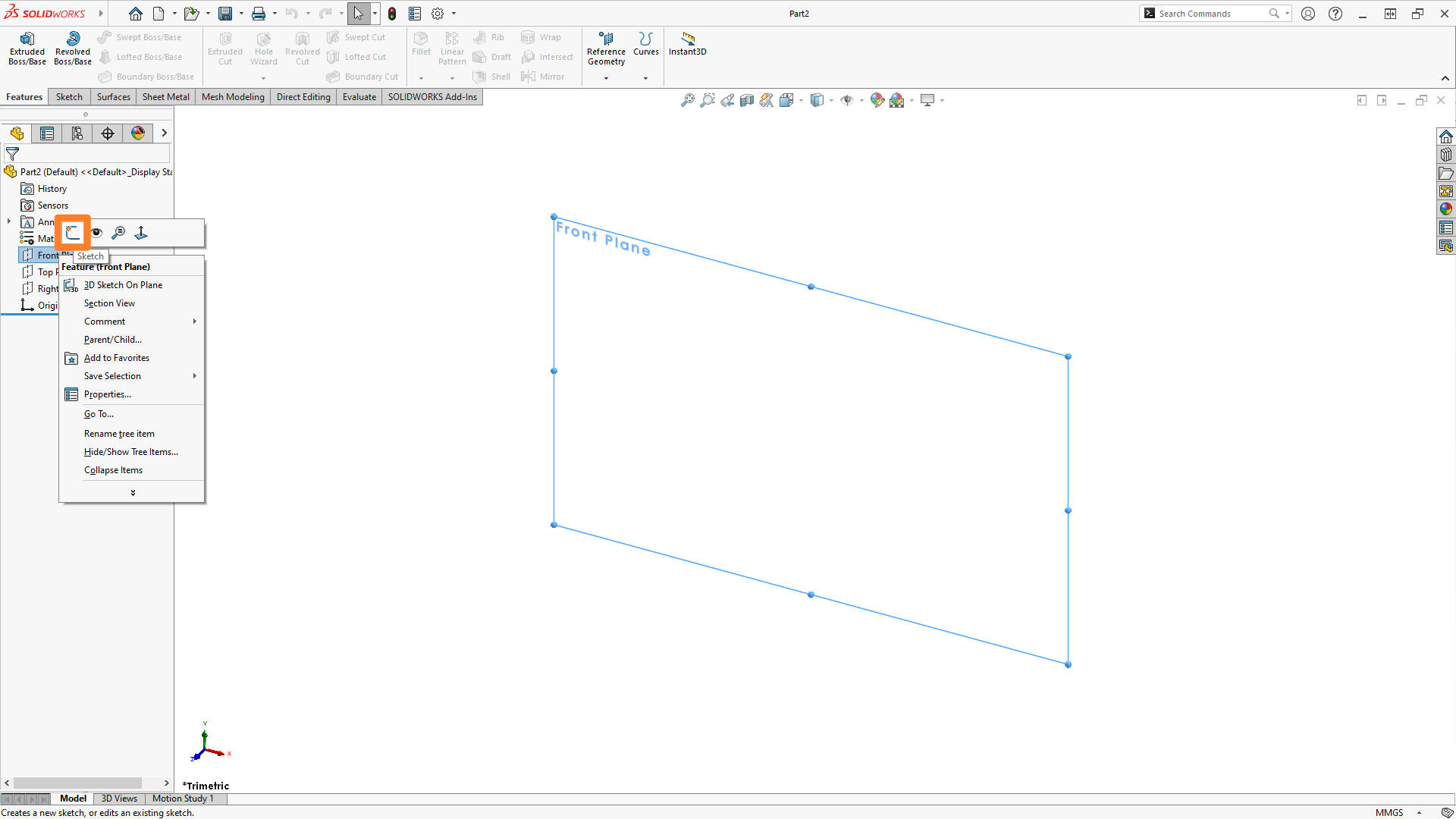Toggle Hide All Types visibility eye in view toolbar
Viewport: 1456px width, 819px height.
(847, 99)
